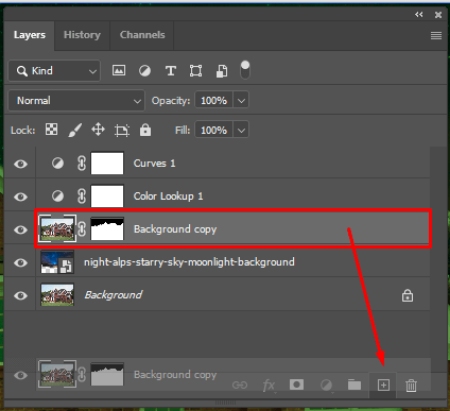
Task: Switch to the History tab
Action: pyautogui.click(x=82, y=35)
